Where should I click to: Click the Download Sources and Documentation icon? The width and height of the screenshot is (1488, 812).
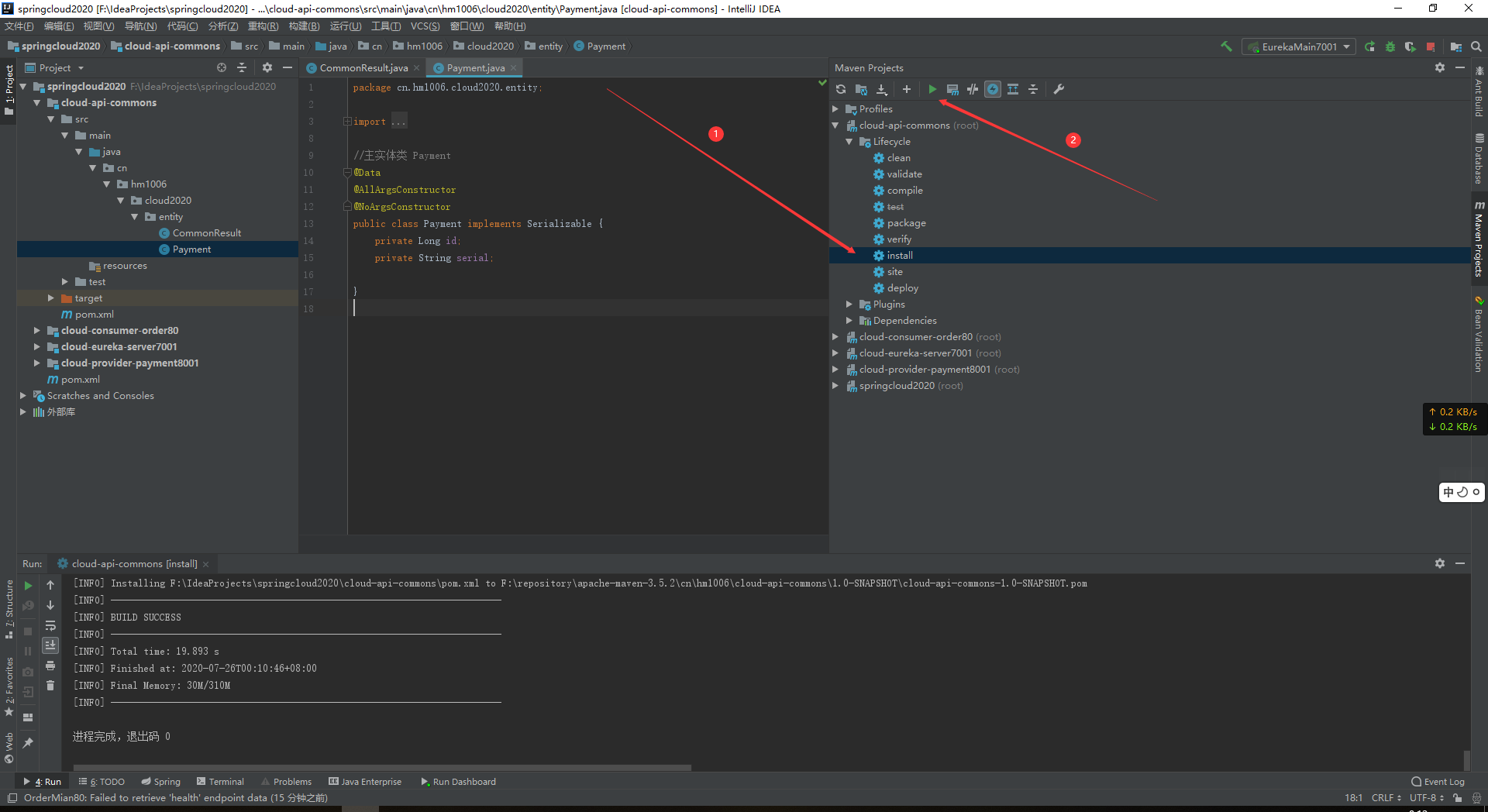click(881, 89)
